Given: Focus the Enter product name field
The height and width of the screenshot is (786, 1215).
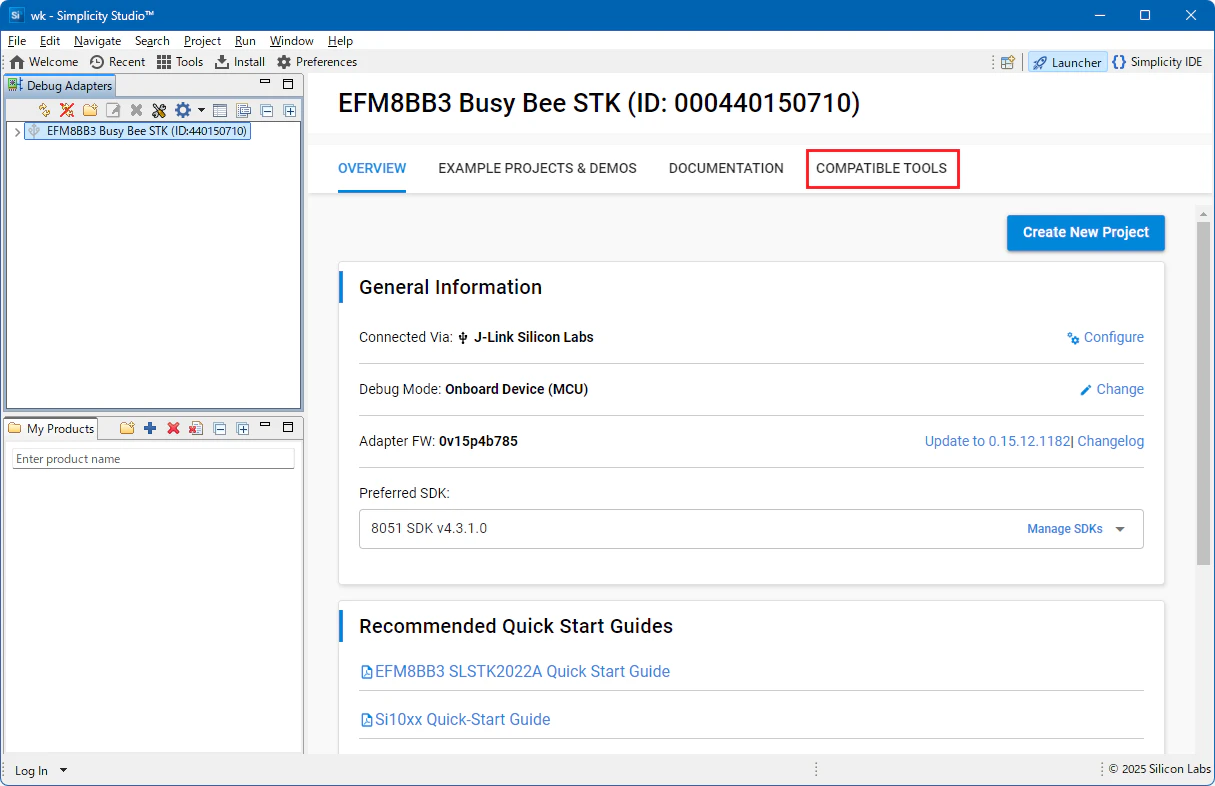Looking at the screenshot, I should (x=153, y=459).
